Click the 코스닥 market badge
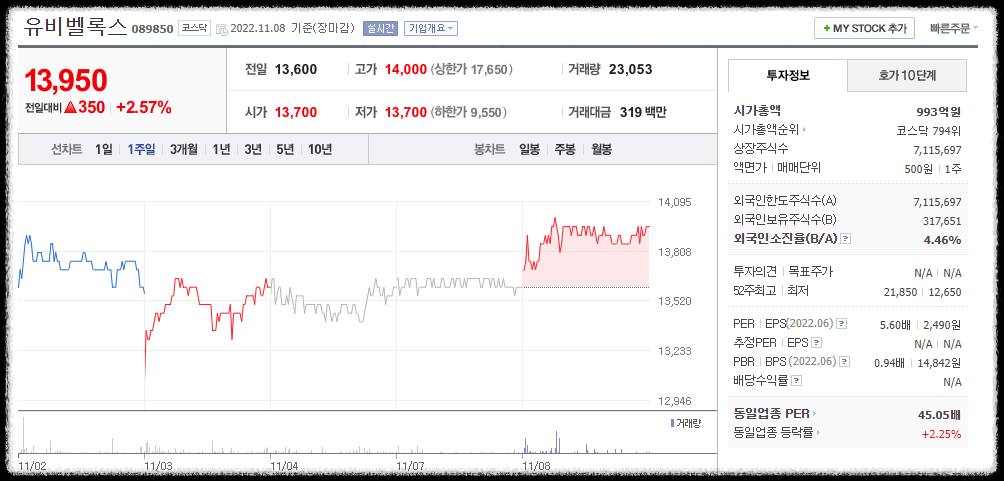 194,28
